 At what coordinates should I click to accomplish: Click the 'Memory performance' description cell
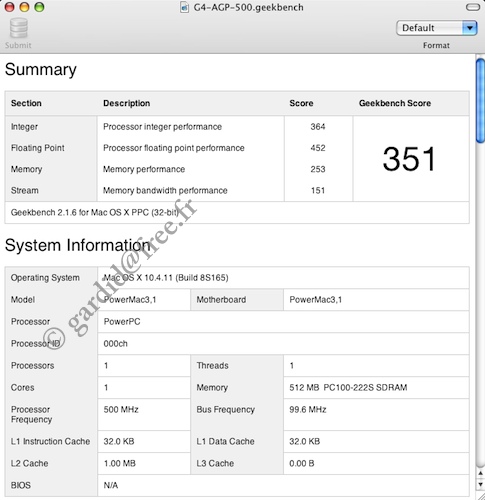pyautogui.click(x=144, y=169)
